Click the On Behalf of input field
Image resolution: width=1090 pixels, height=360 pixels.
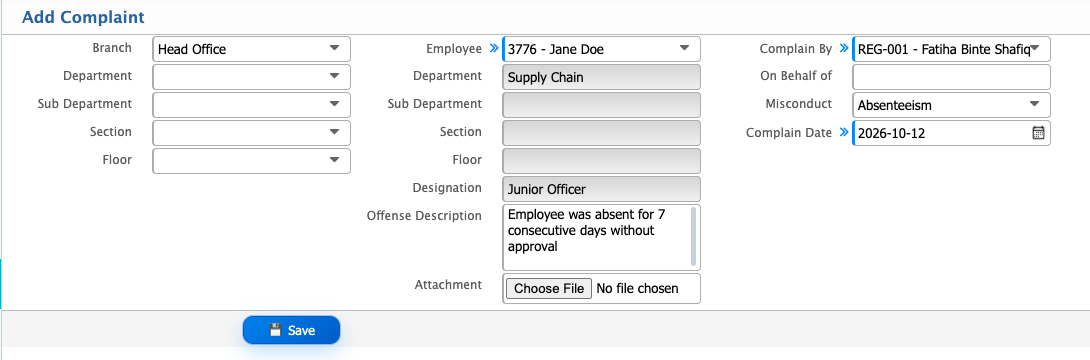tap(952, 76)
